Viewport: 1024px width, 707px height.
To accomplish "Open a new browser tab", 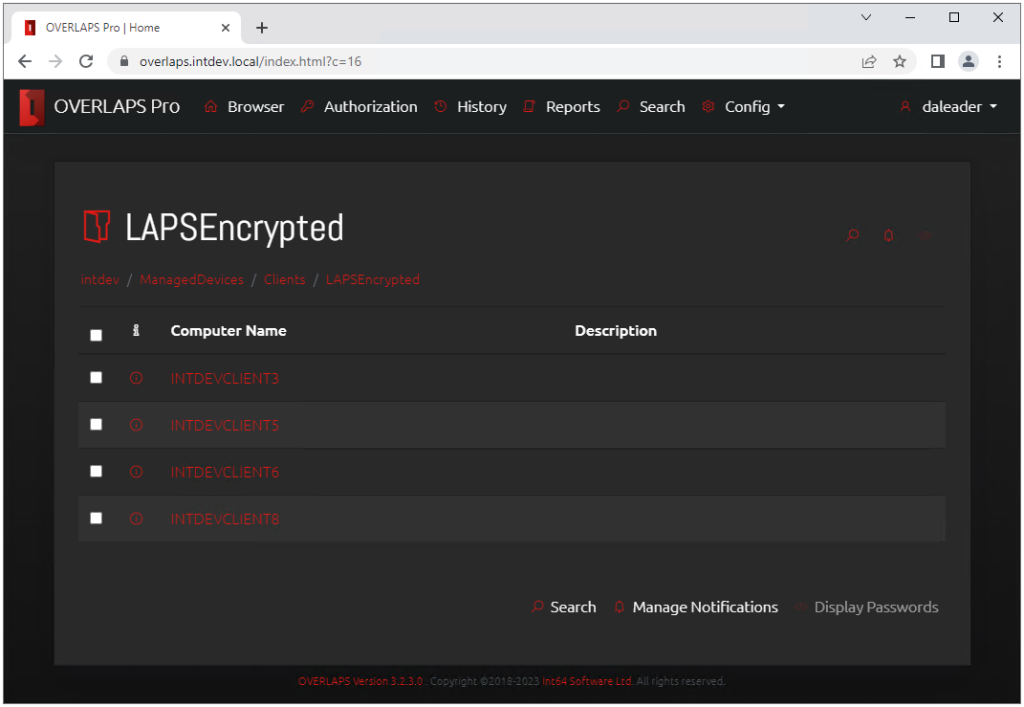I will tap(262, 28).
